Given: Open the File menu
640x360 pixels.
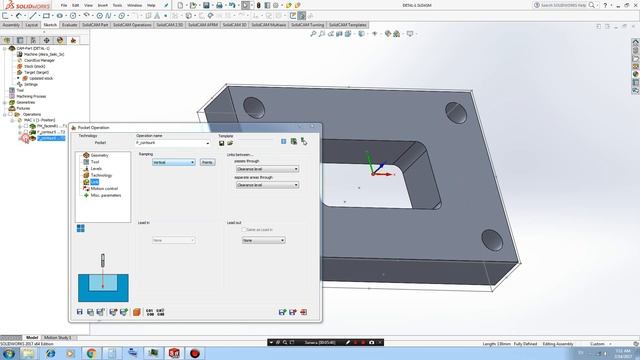Looking at the screenshot, I should tap(64, 5).
